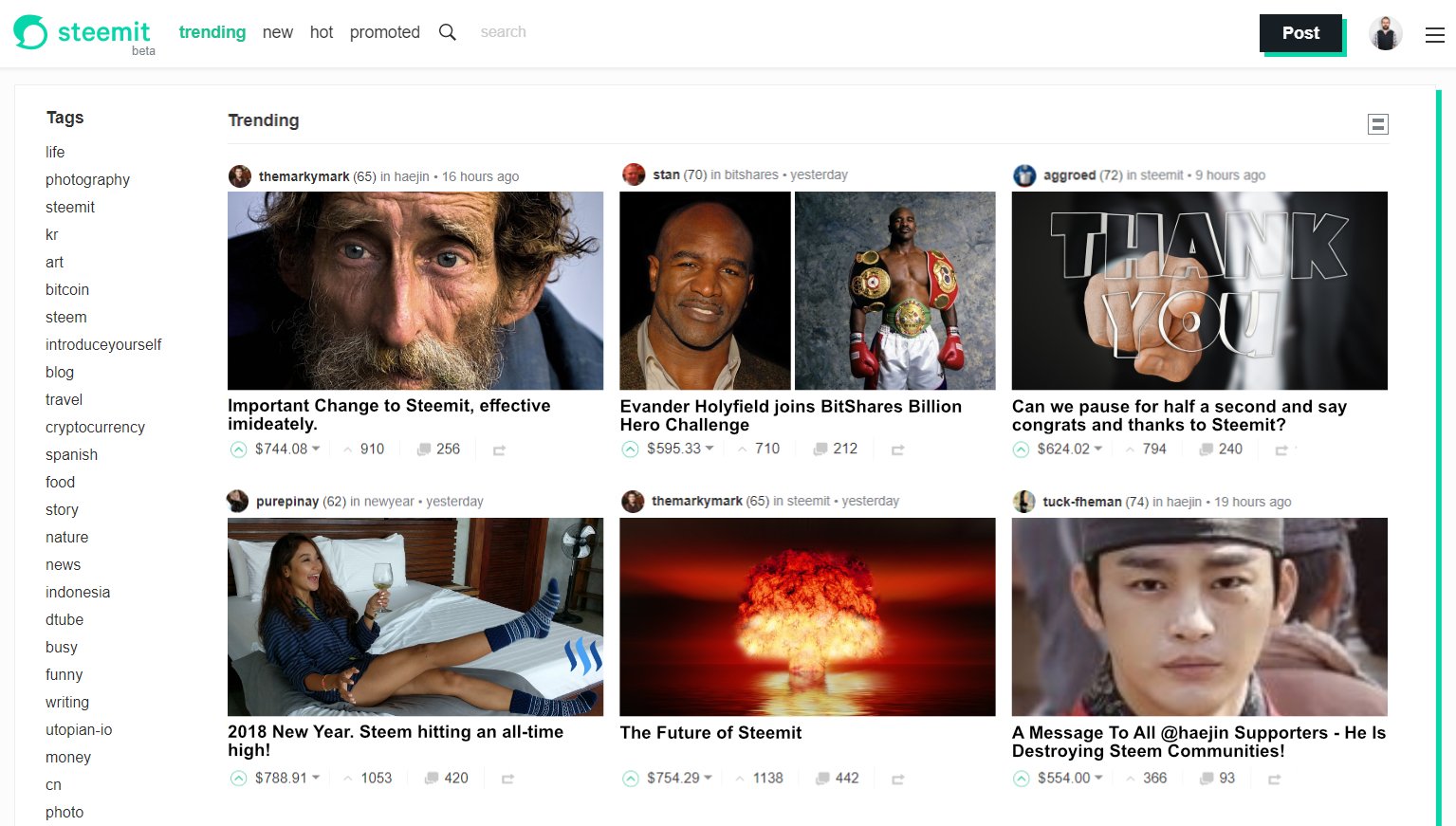Expand the $788.91 payout dropdown
The image size is (1456, 826).
point(316,779)
